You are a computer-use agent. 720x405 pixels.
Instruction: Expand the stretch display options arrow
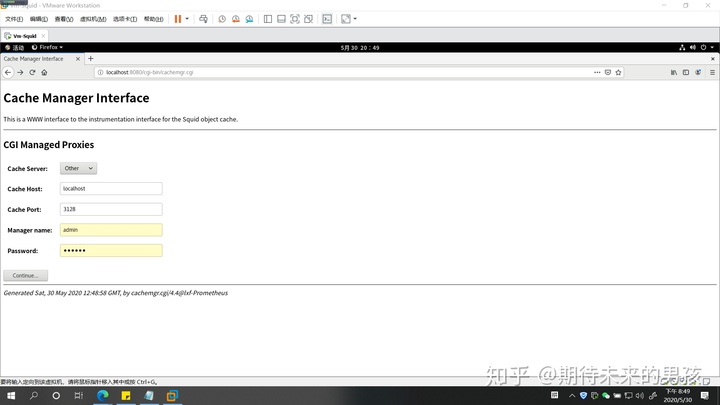click(x=355, y=19)
